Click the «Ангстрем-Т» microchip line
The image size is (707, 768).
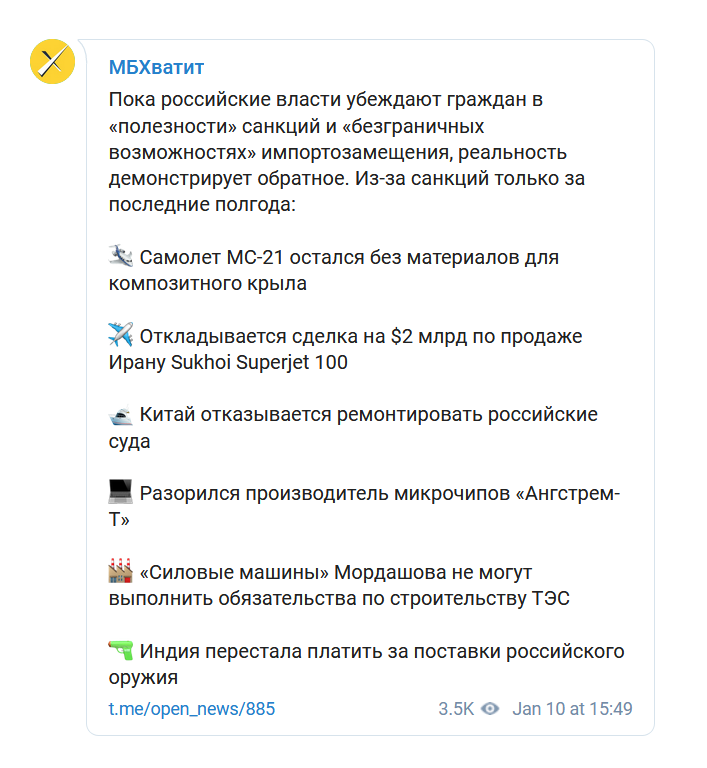(x=380, y=494)
